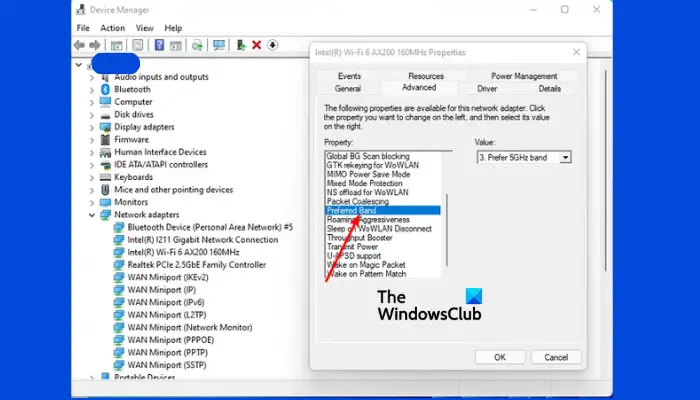
Task: Switch to the Power Management tab
Action: (524, 76)
